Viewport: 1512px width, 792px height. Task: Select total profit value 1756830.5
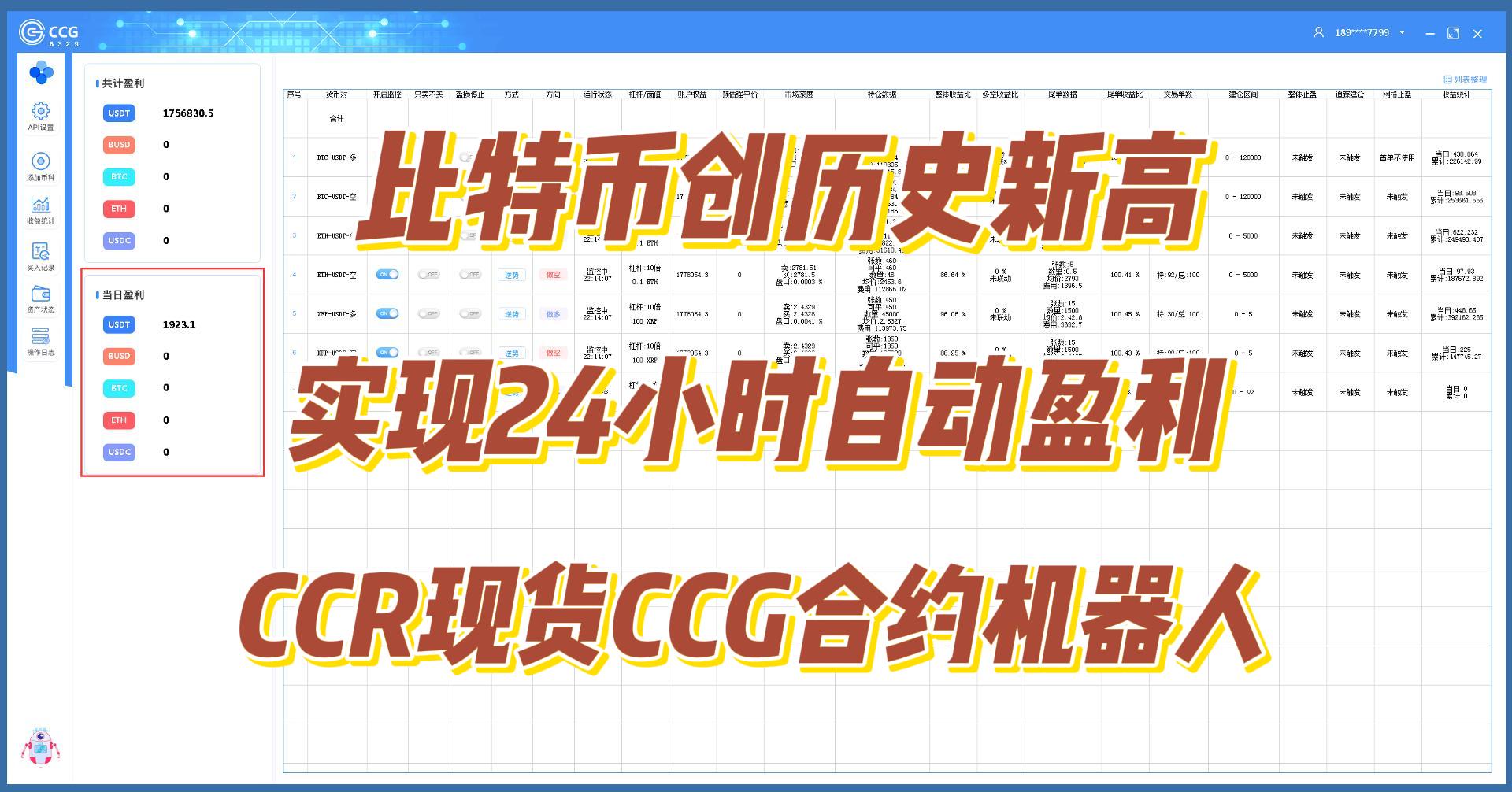tap(188, 113)
